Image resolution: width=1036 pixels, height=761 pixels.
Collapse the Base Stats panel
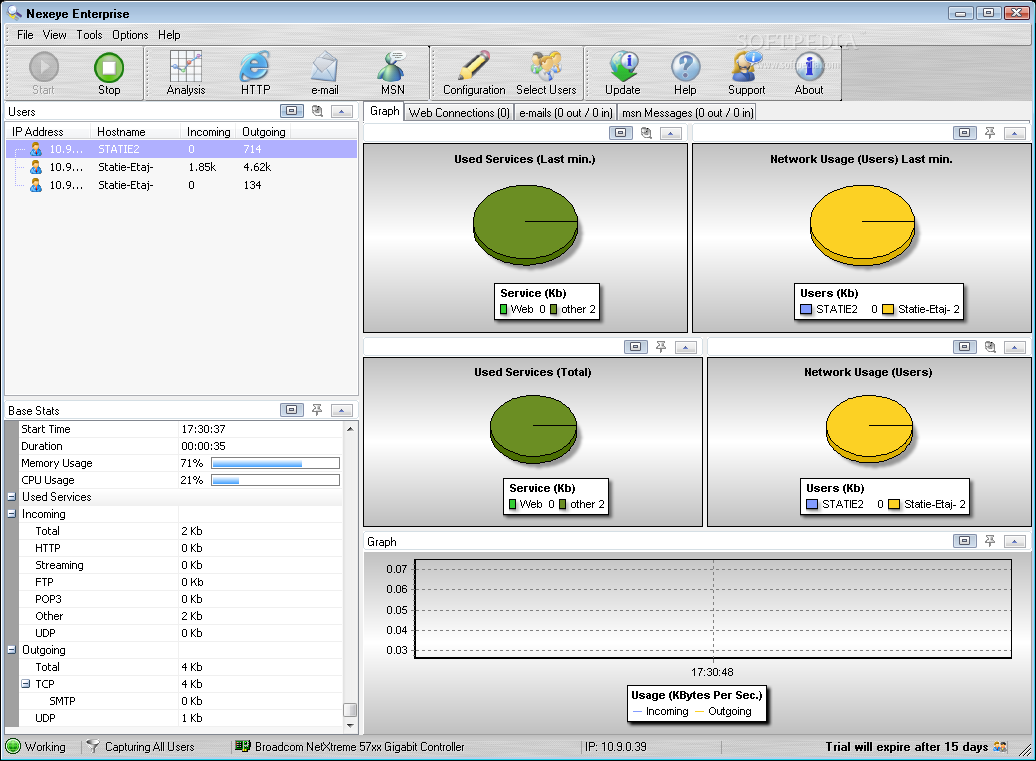pos(342,410)
